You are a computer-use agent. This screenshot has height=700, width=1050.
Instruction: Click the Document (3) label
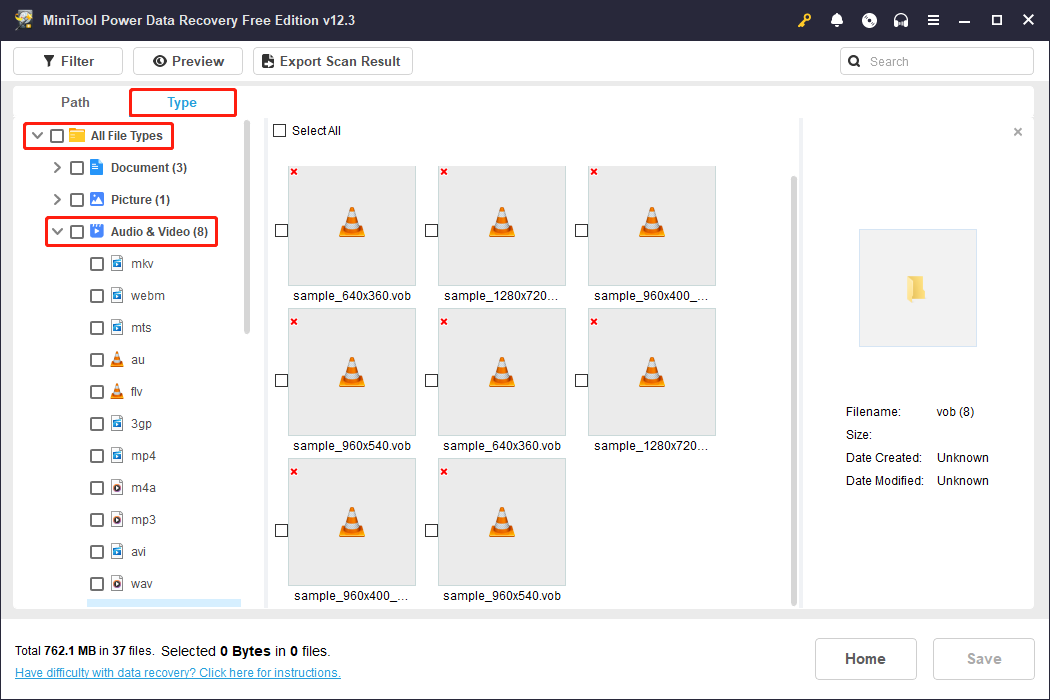(149, 167)
